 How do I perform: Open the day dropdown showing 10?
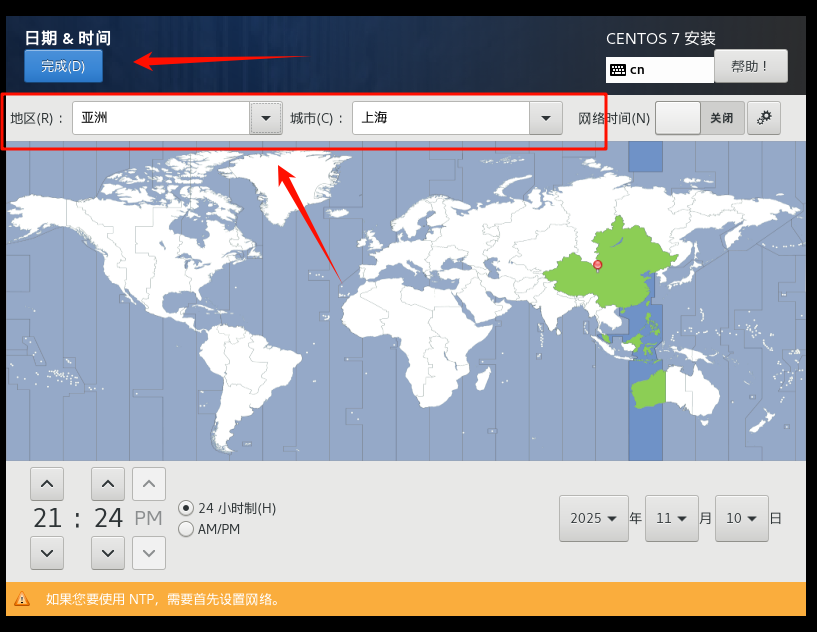click(742, 518)
